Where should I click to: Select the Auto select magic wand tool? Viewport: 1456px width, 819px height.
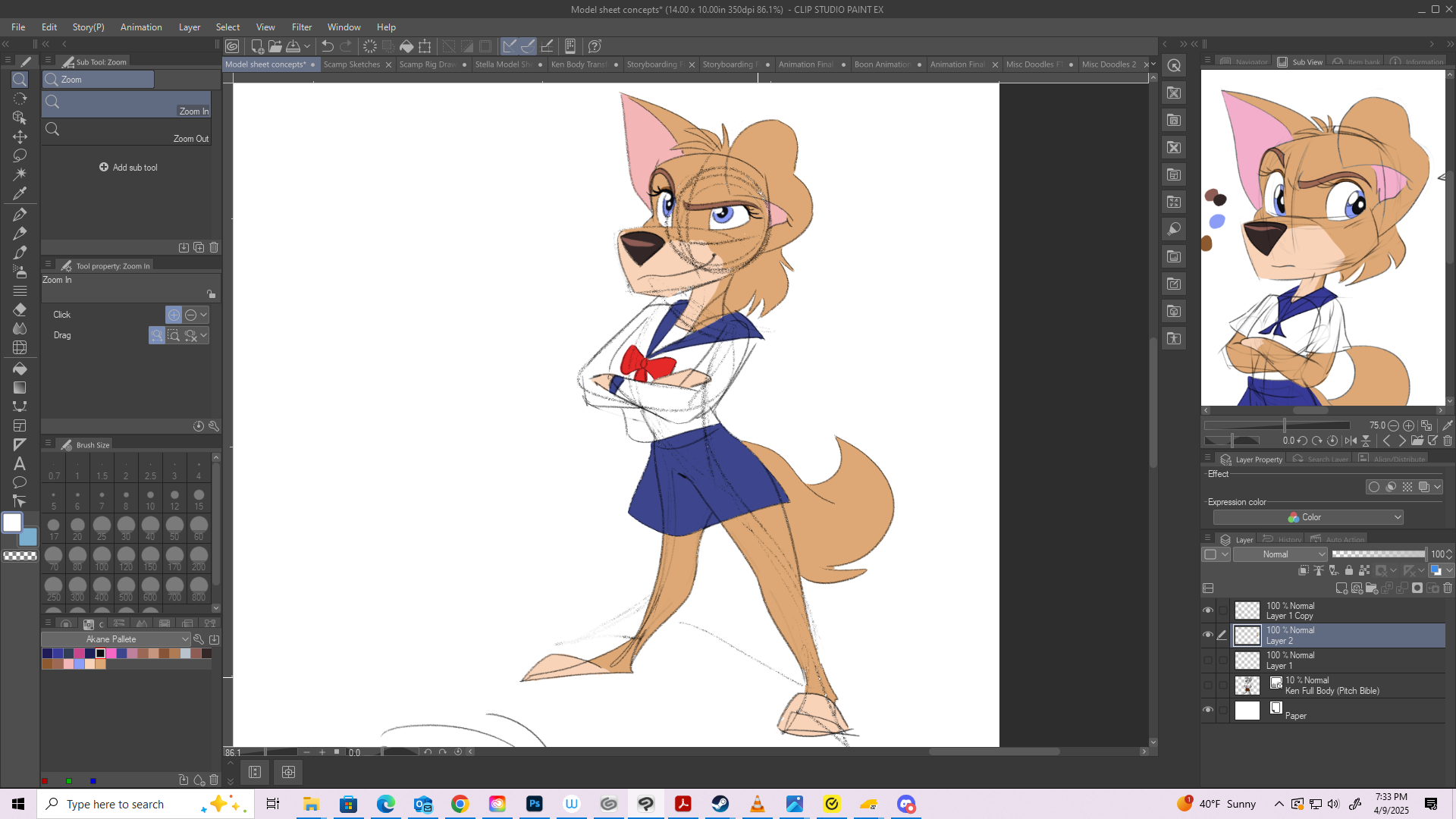(20, 174)
